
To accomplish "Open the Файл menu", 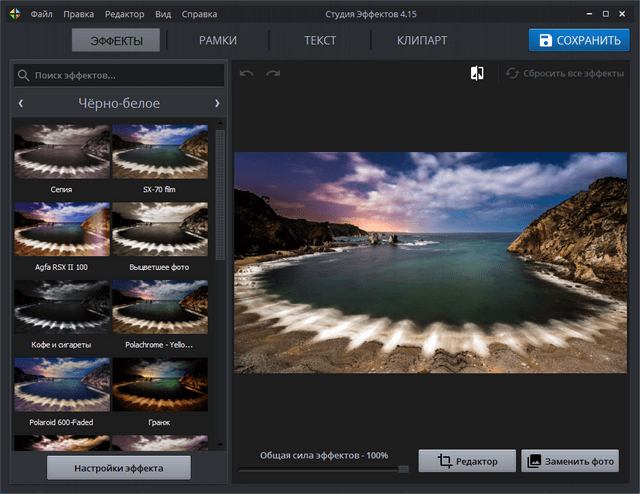I will click(x=42, y=15).
